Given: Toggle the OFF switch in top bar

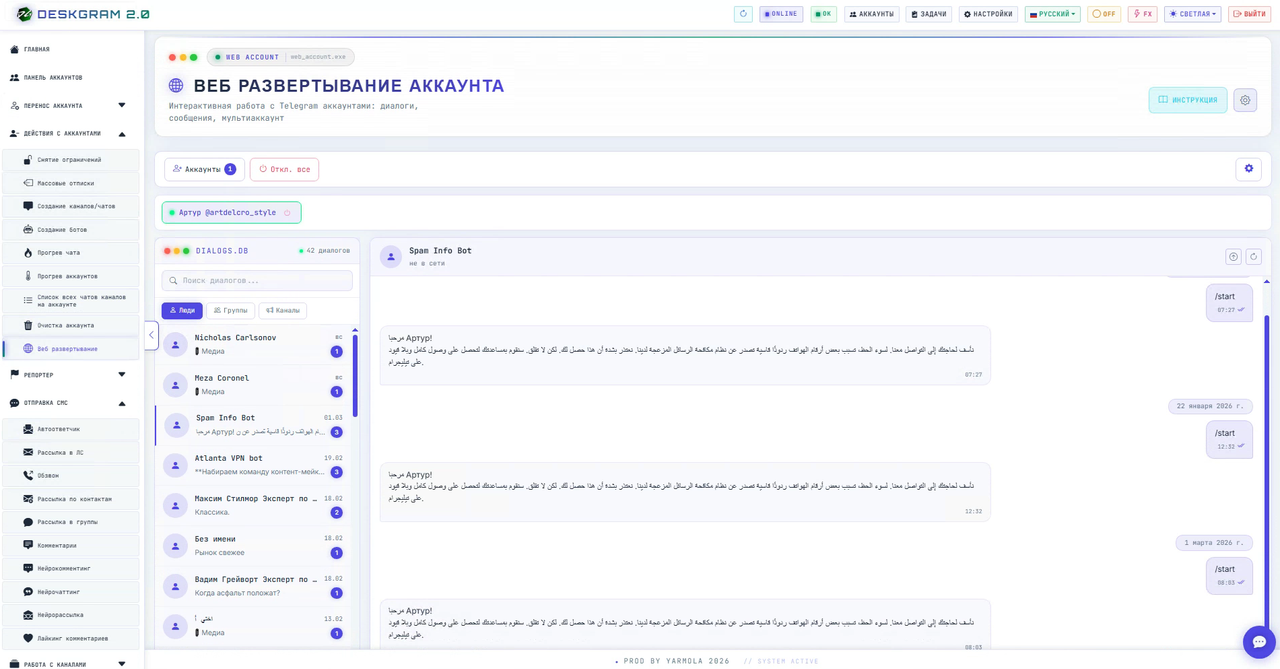Looking at the screenshot, I should (1104, 14).
